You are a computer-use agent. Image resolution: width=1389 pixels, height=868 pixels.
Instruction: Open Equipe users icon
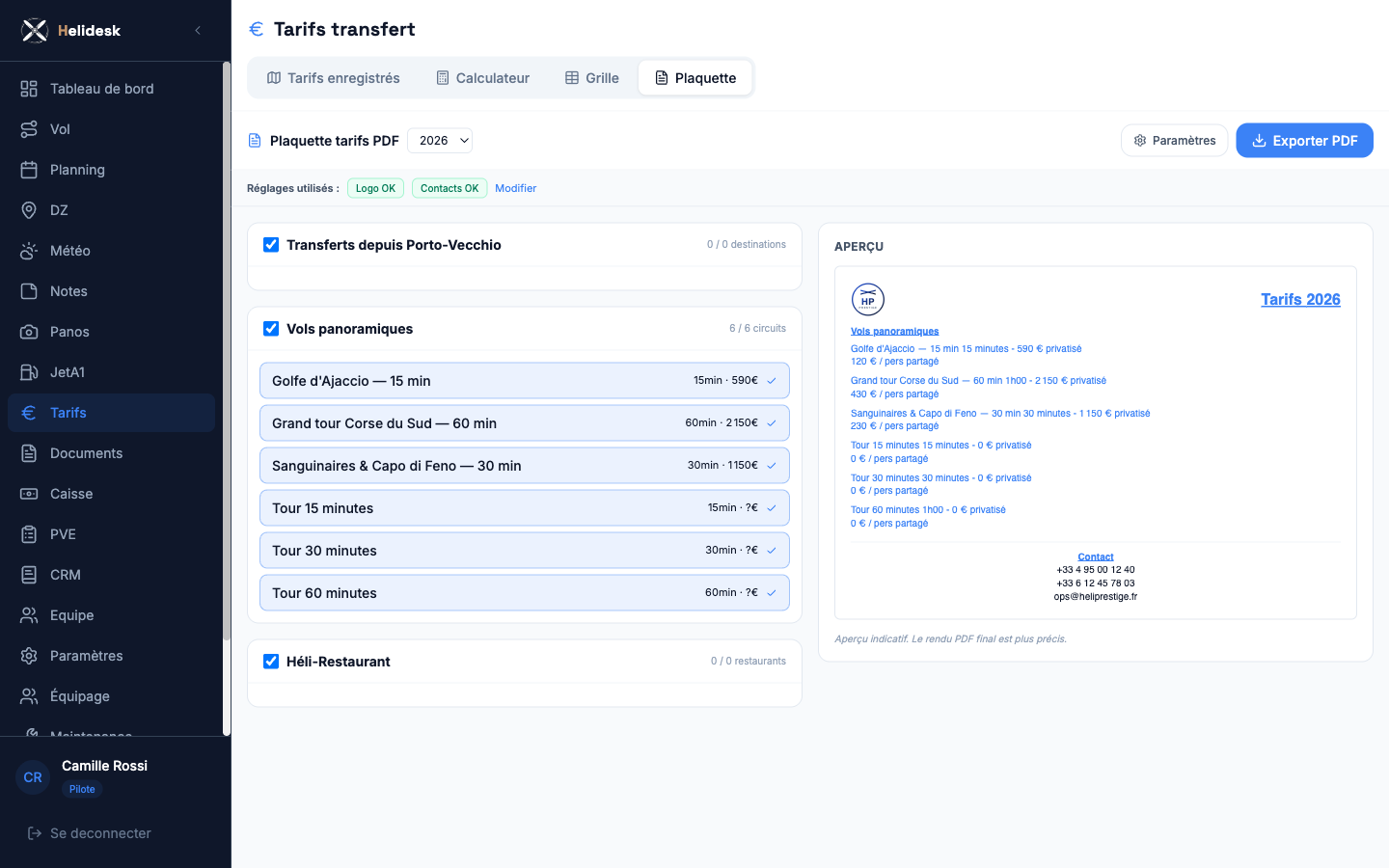29,615
